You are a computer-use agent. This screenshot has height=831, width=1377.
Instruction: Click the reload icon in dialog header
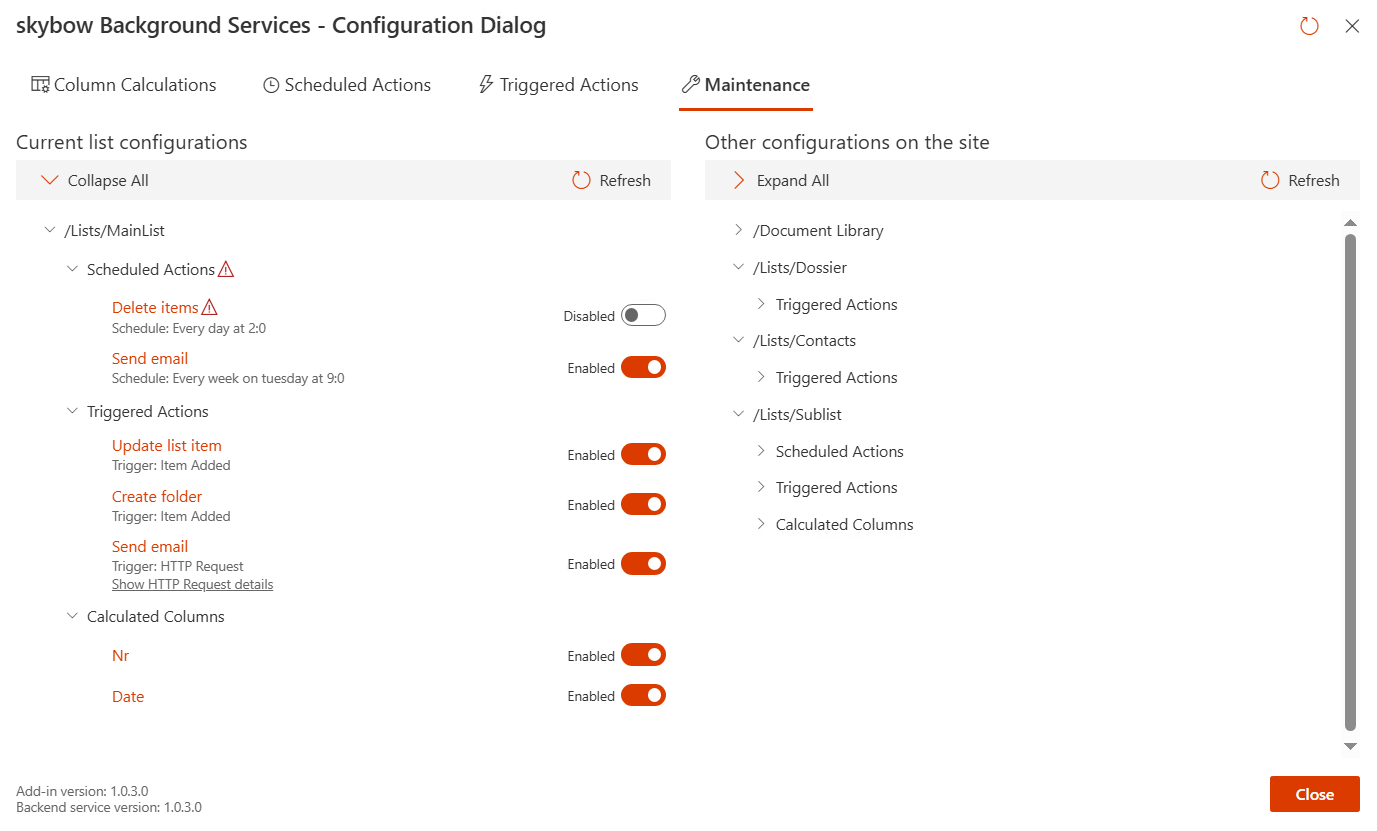coord(1309,27)
